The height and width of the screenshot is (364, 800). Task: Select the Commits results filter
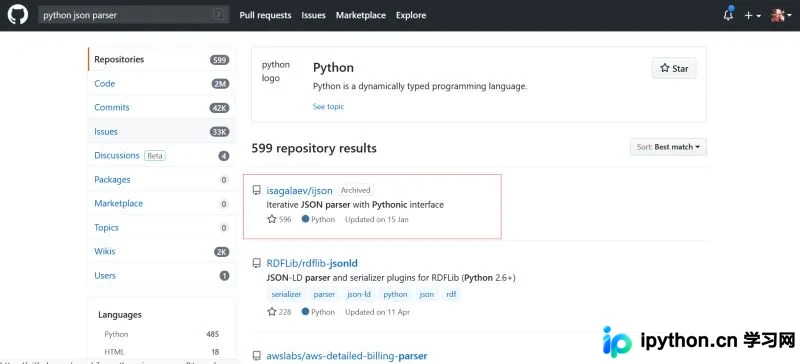[161, 108]
